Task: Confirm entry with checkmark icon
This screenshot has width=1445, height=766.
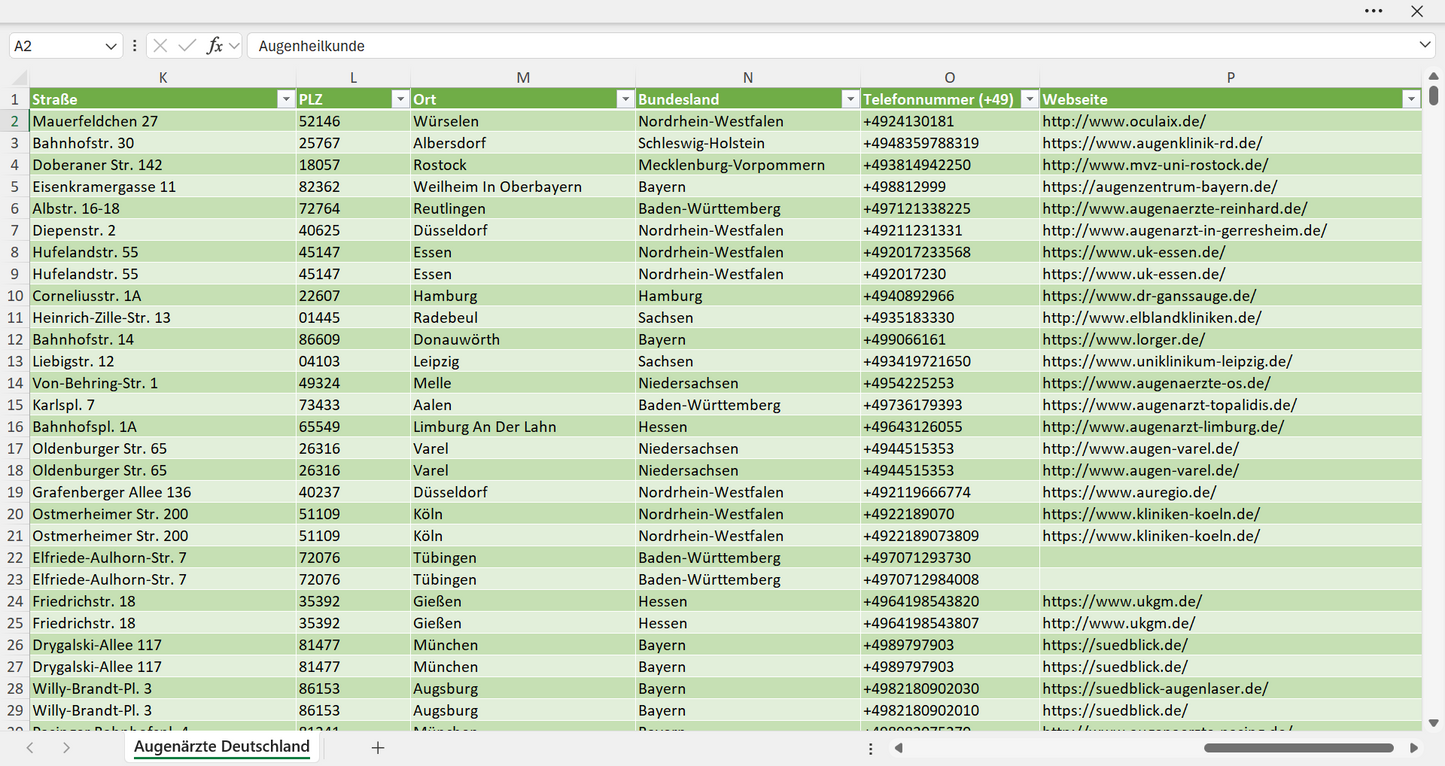Action: [x=187, y=46]
